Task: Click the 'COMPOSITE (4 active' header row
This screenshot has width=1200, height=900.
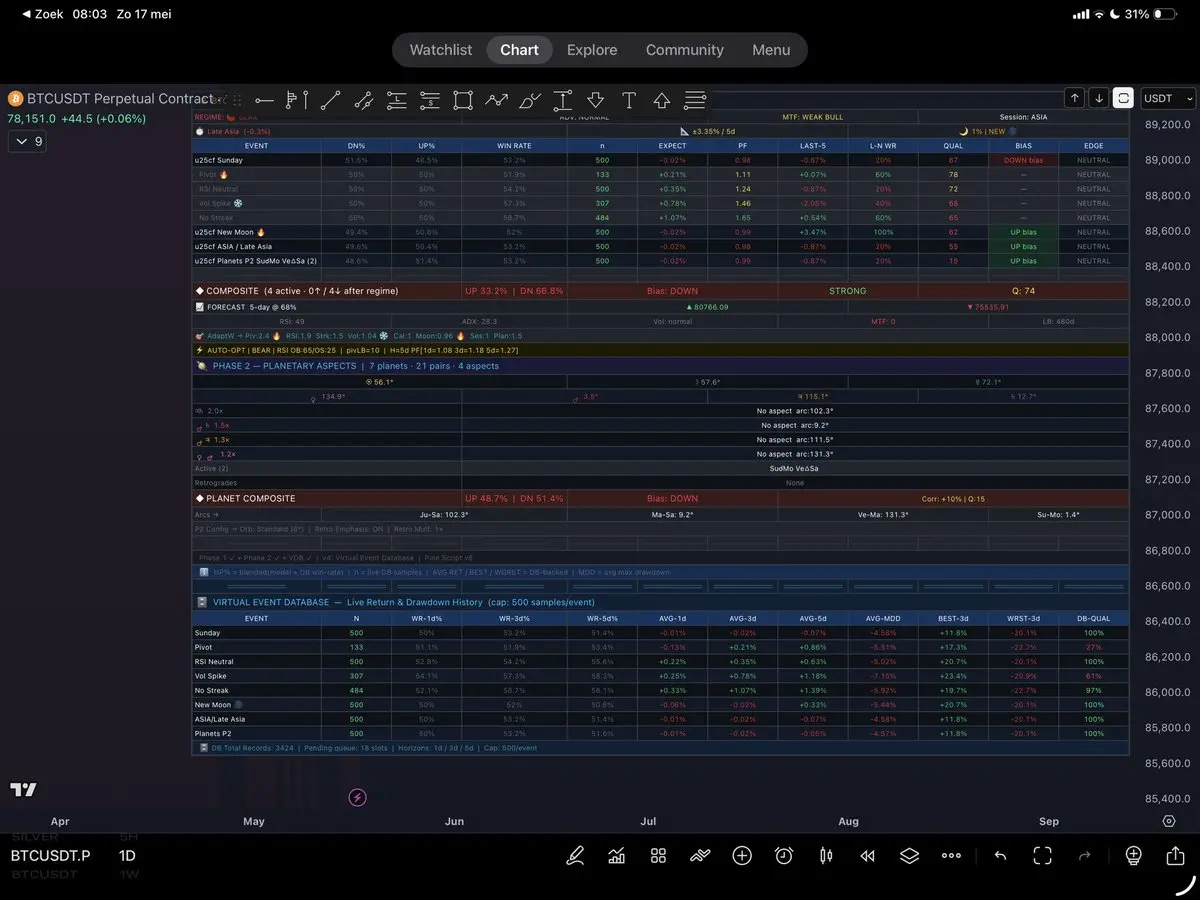Action: click(660, 291)
